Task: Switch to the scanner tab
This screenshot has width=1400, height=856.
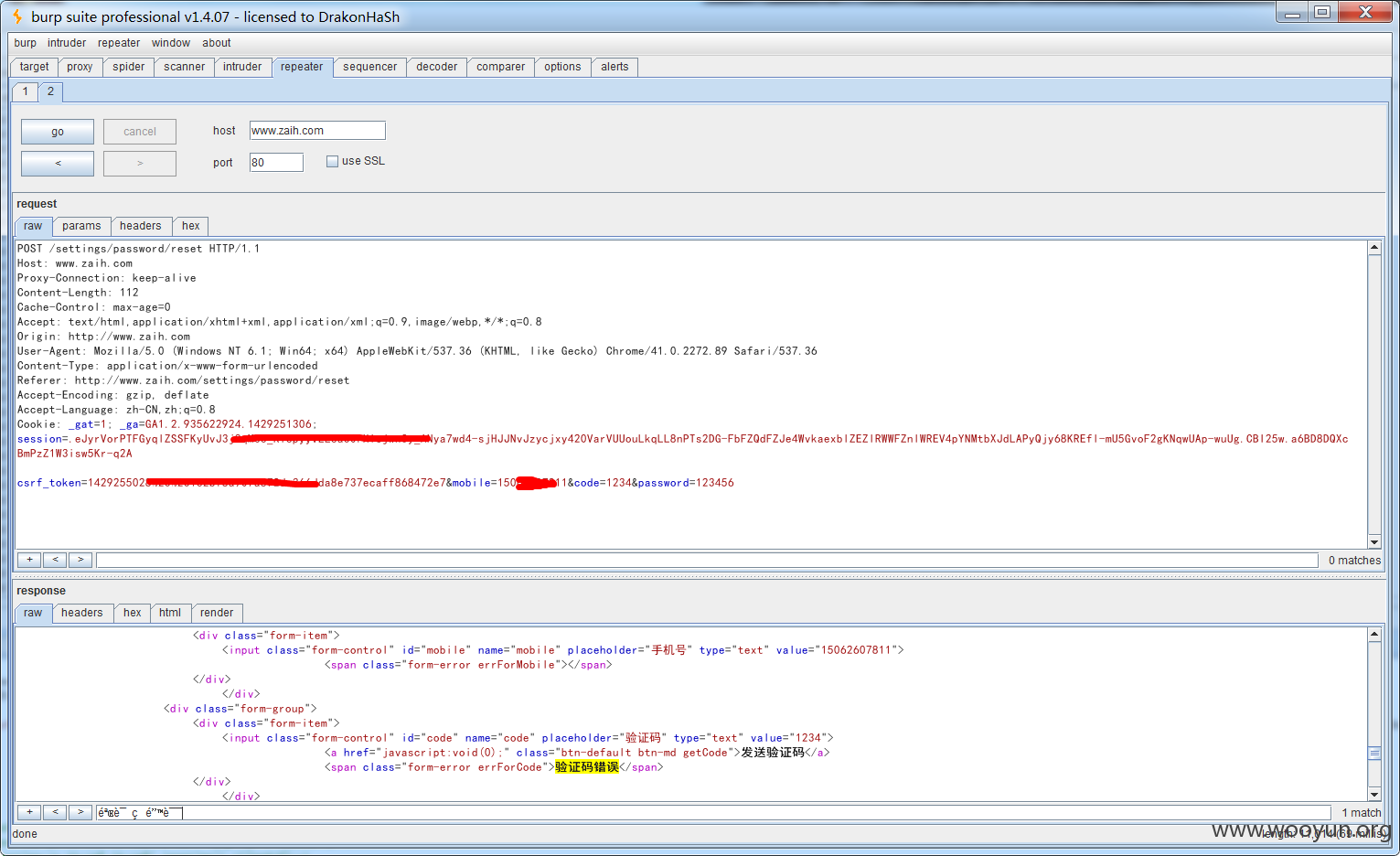Action: click(185, 67)
